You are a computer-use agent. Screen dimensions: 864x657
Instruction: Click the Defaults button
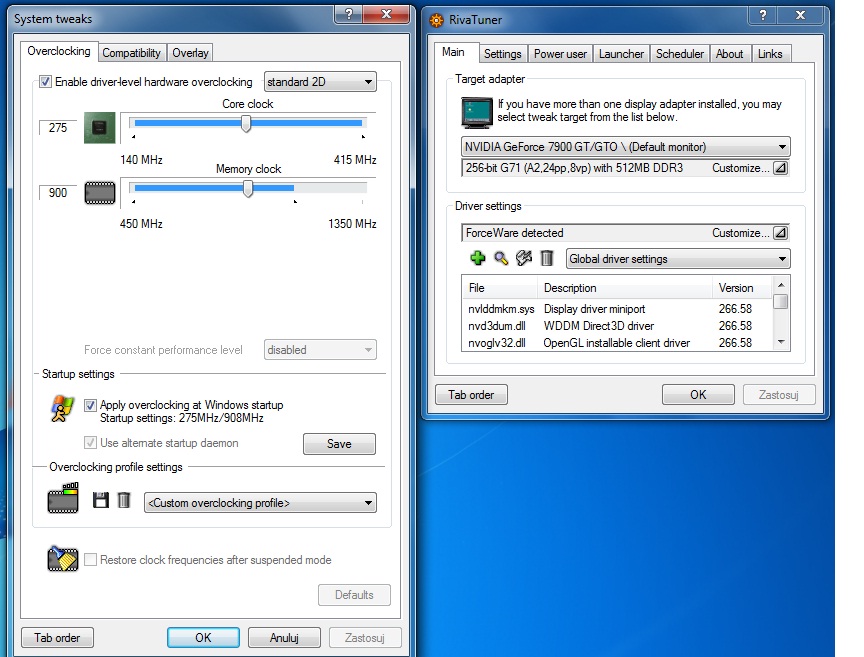tap(354, 595)
